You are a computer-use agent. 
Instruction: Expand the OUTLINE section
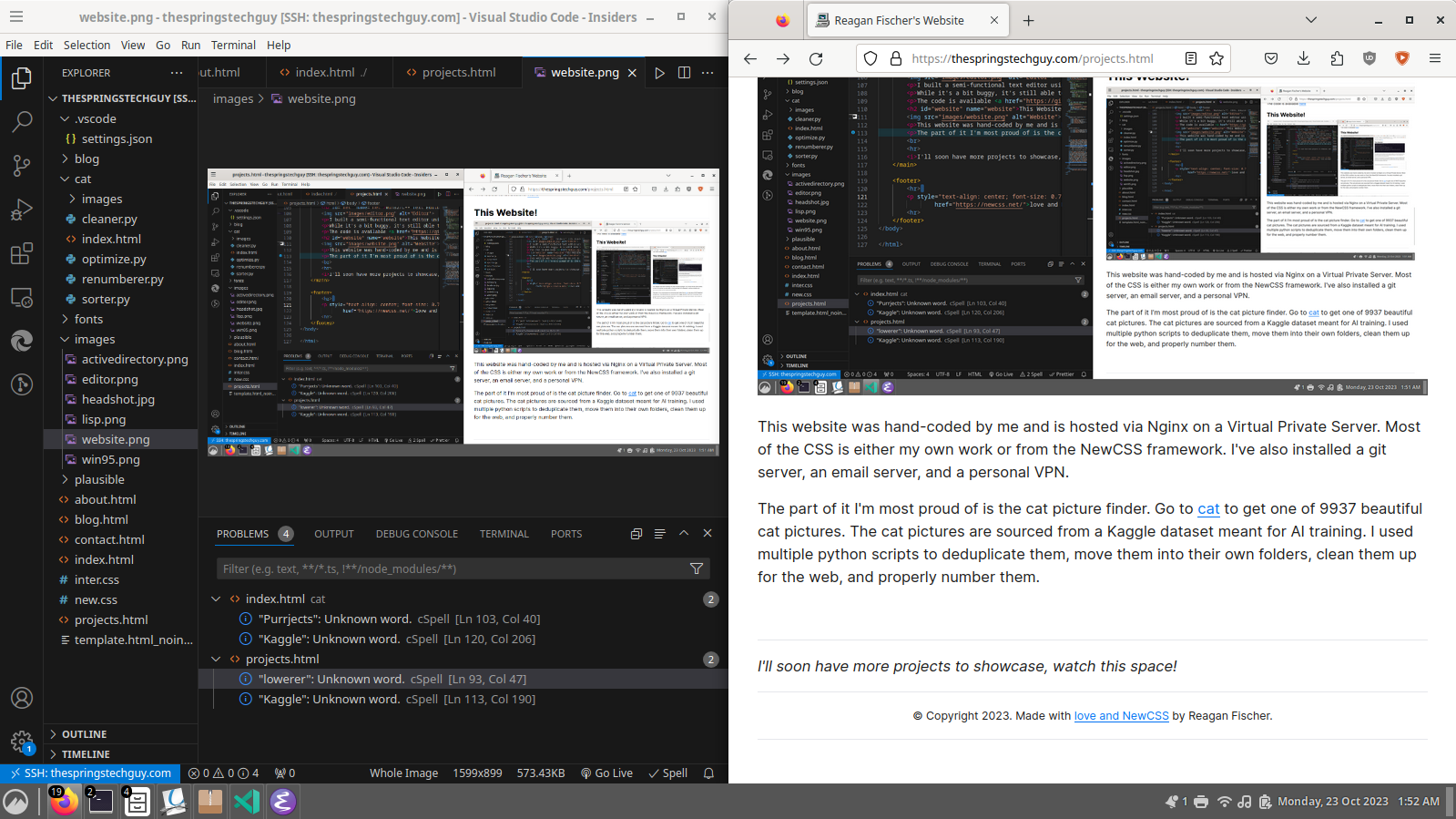click(x=84, y=734)
